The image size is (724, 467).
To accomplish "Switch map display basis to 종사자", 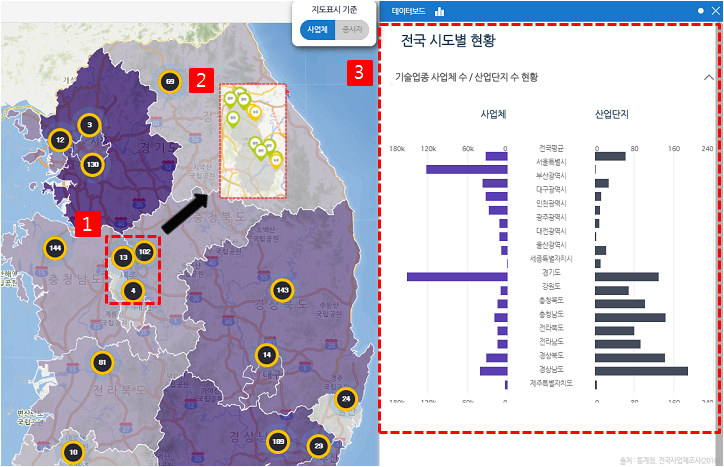I will coord(352,30).
